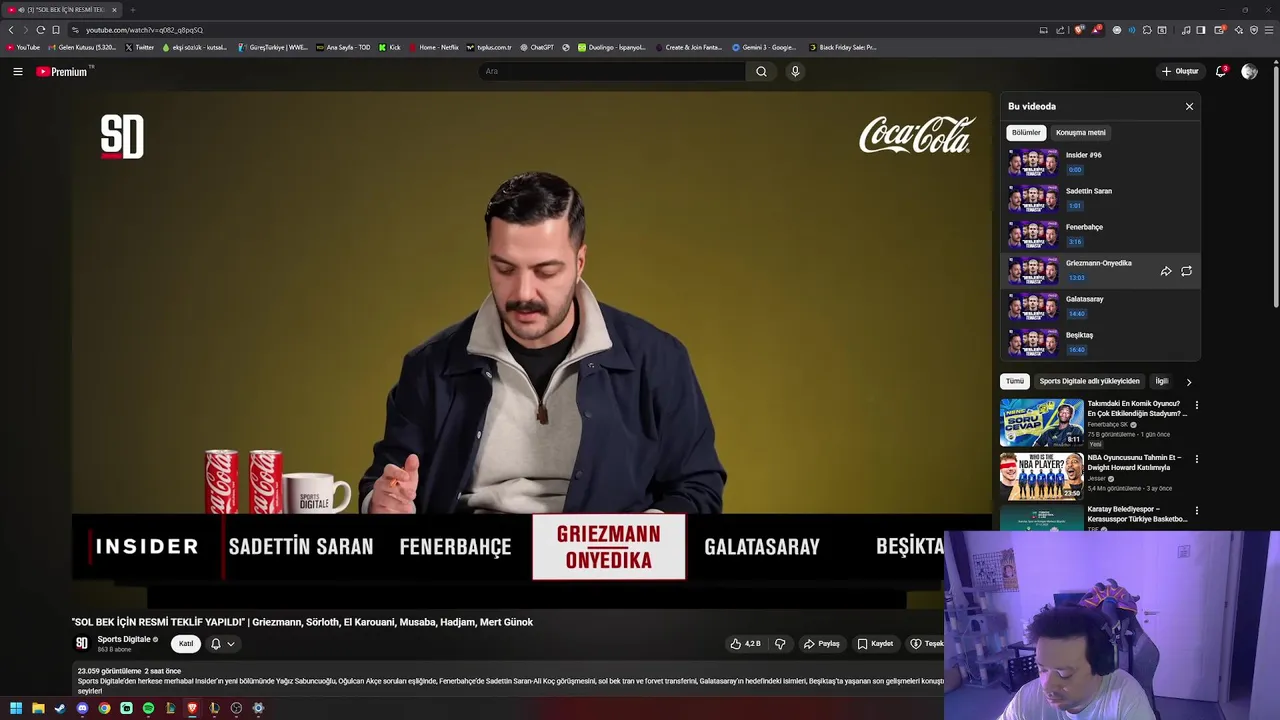Screen dimensions: 1280x720
Task: Switch to Konuşma metni tab
Action: click(1081, 132)
